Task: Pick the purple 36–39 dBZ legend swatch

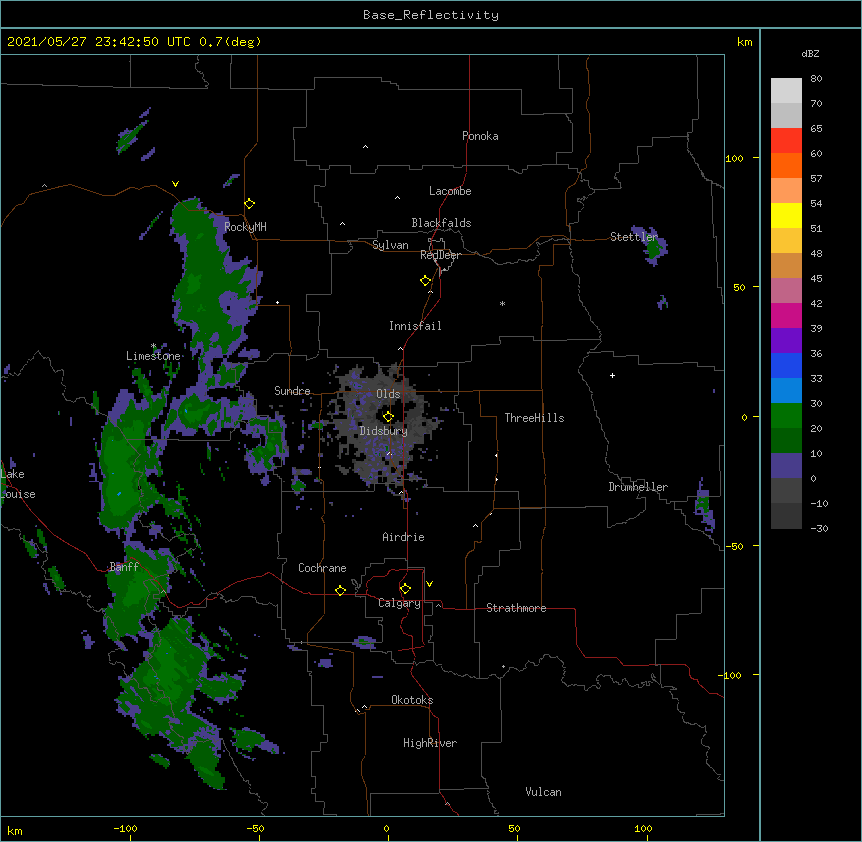Action: [x=786, y=341]
